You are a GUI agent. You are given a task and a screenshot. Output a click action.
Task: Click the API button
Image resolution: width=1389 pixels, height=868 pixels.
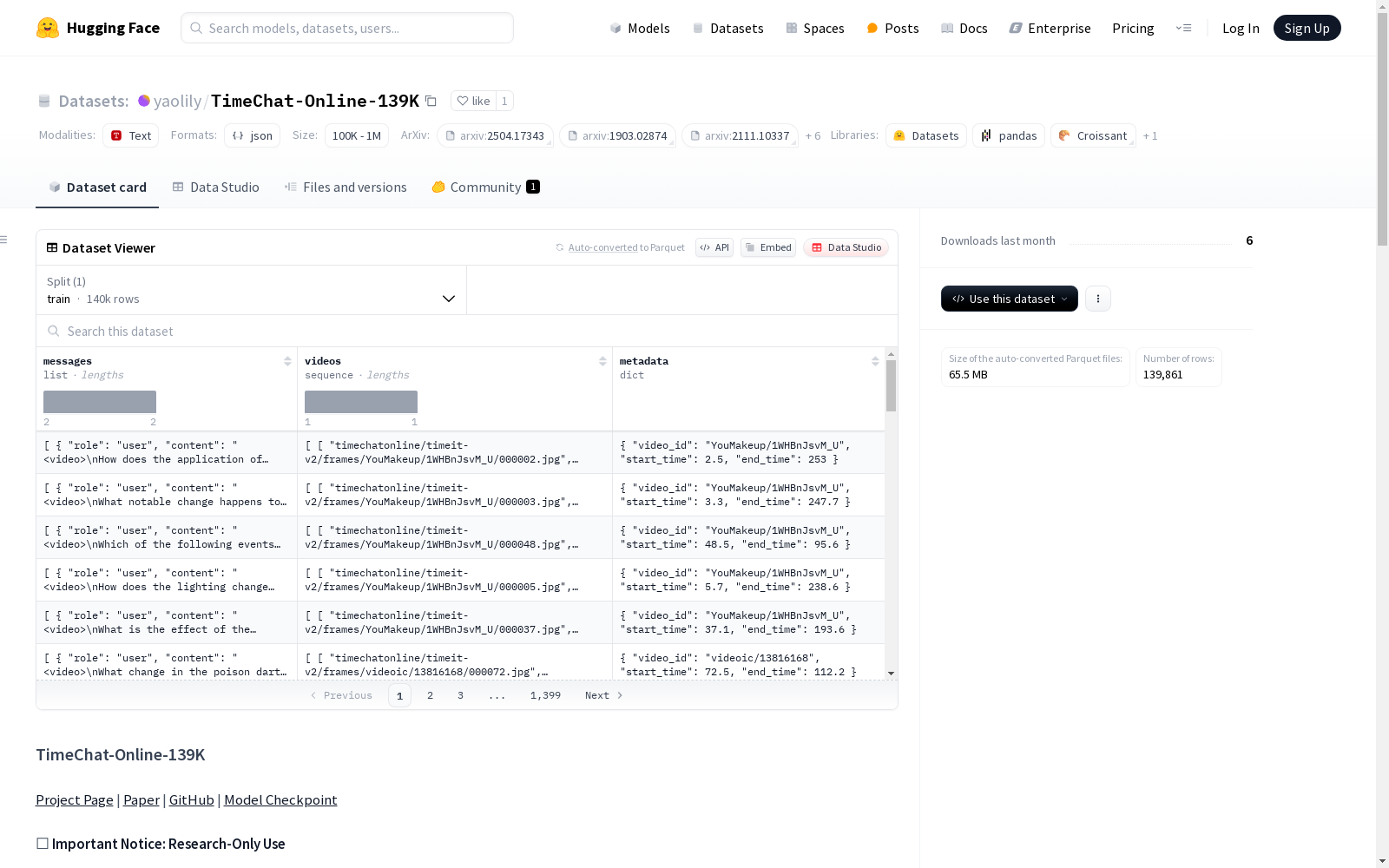pyautogui.click(x=714, y=247)
